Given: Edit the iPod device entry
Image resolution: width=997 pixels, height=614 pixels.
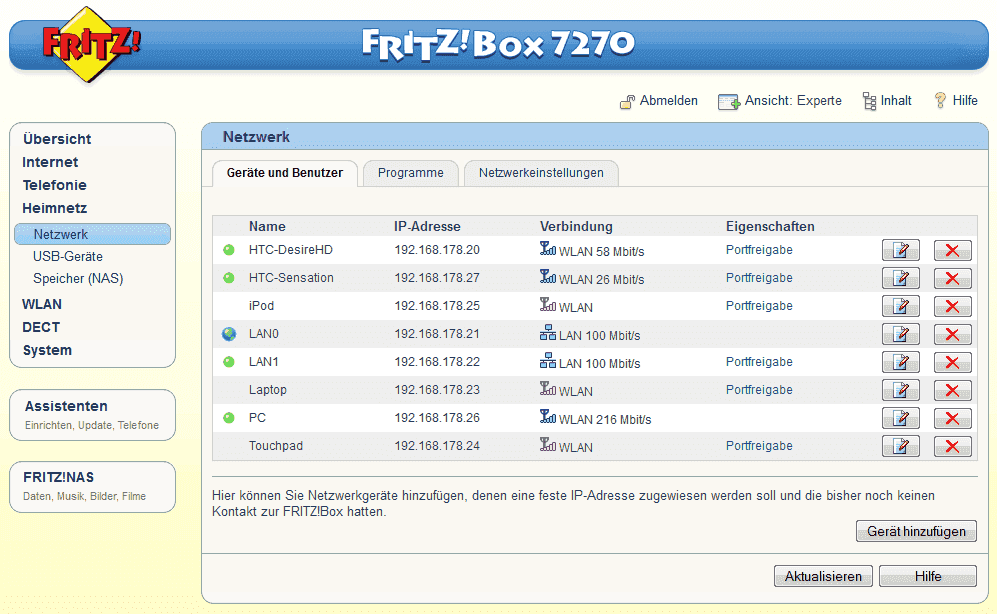Looking at the screenshot, I should pyautogui.click(x=900, y=306).
